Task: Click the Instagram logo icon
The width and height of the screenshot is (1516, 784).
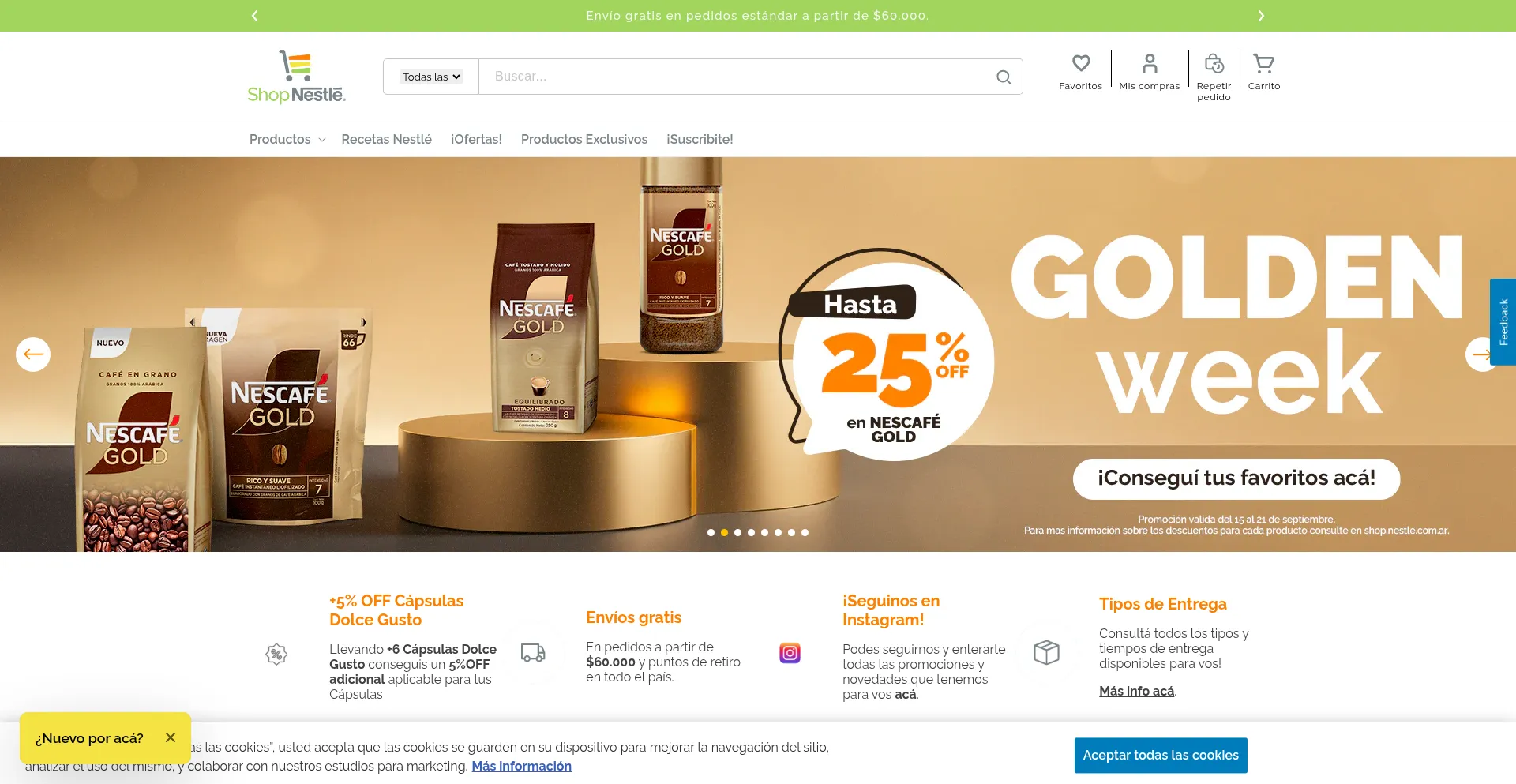Action: tap(790, 653)
